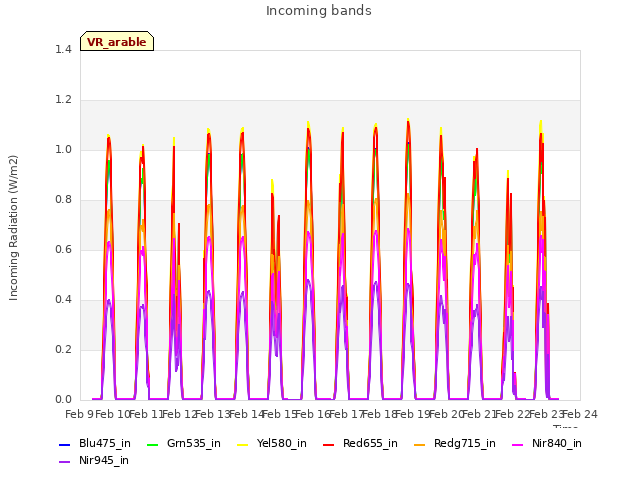Select the Nir945_in legend entry

[x=94, y=460]
